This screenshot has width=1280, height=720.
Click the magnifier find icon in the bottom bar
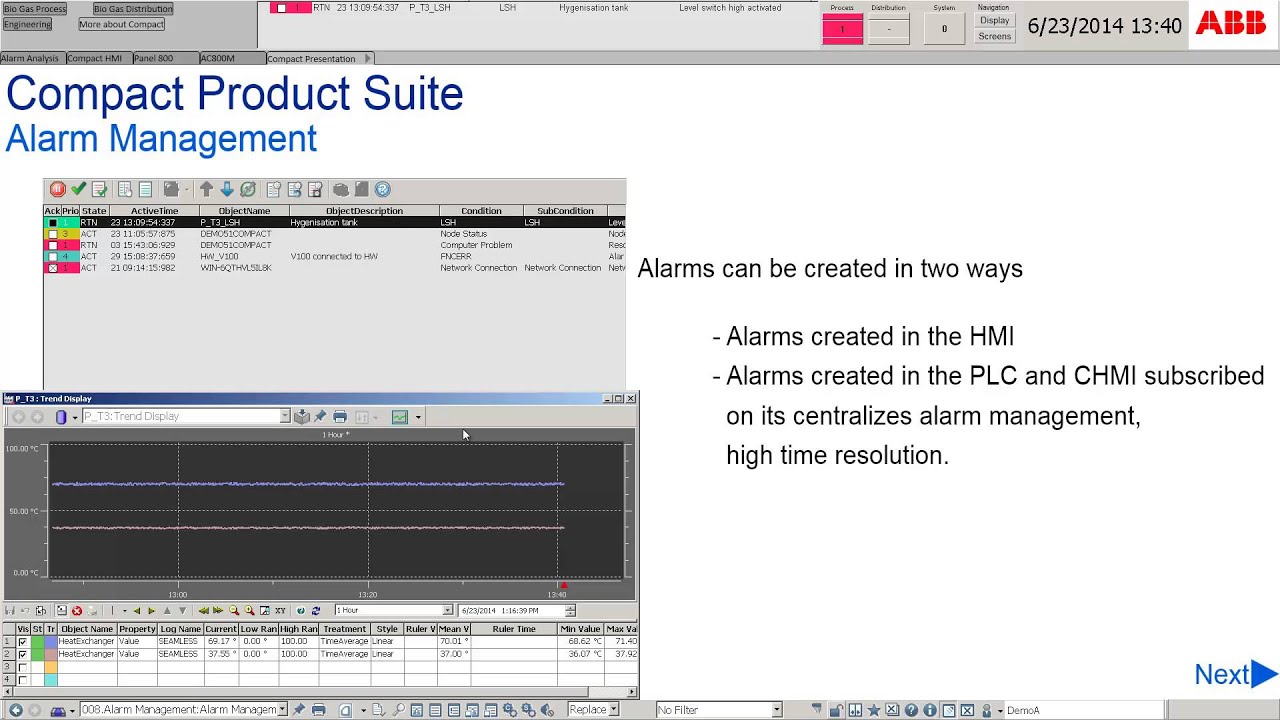398,710
